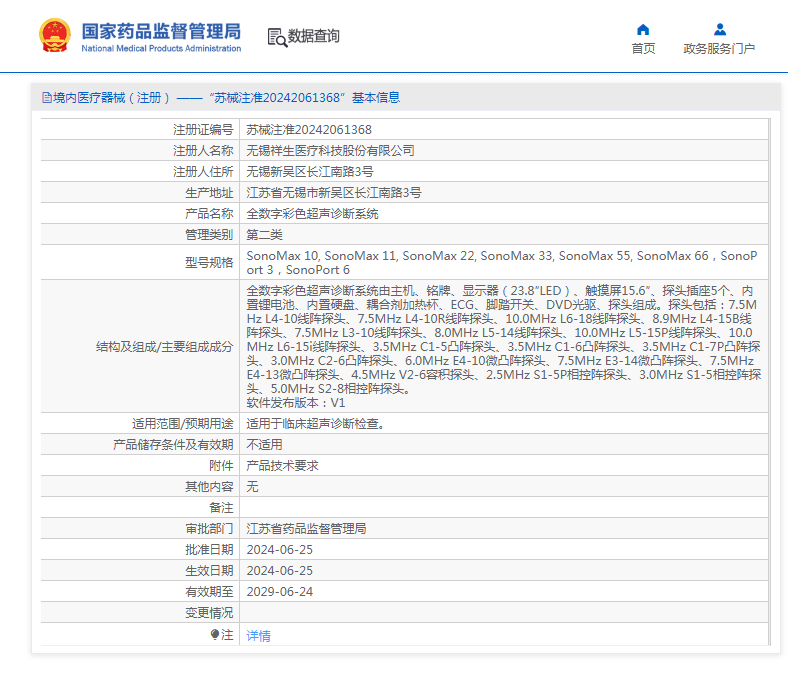Click the document icon in the panel header

coord(46,98)
